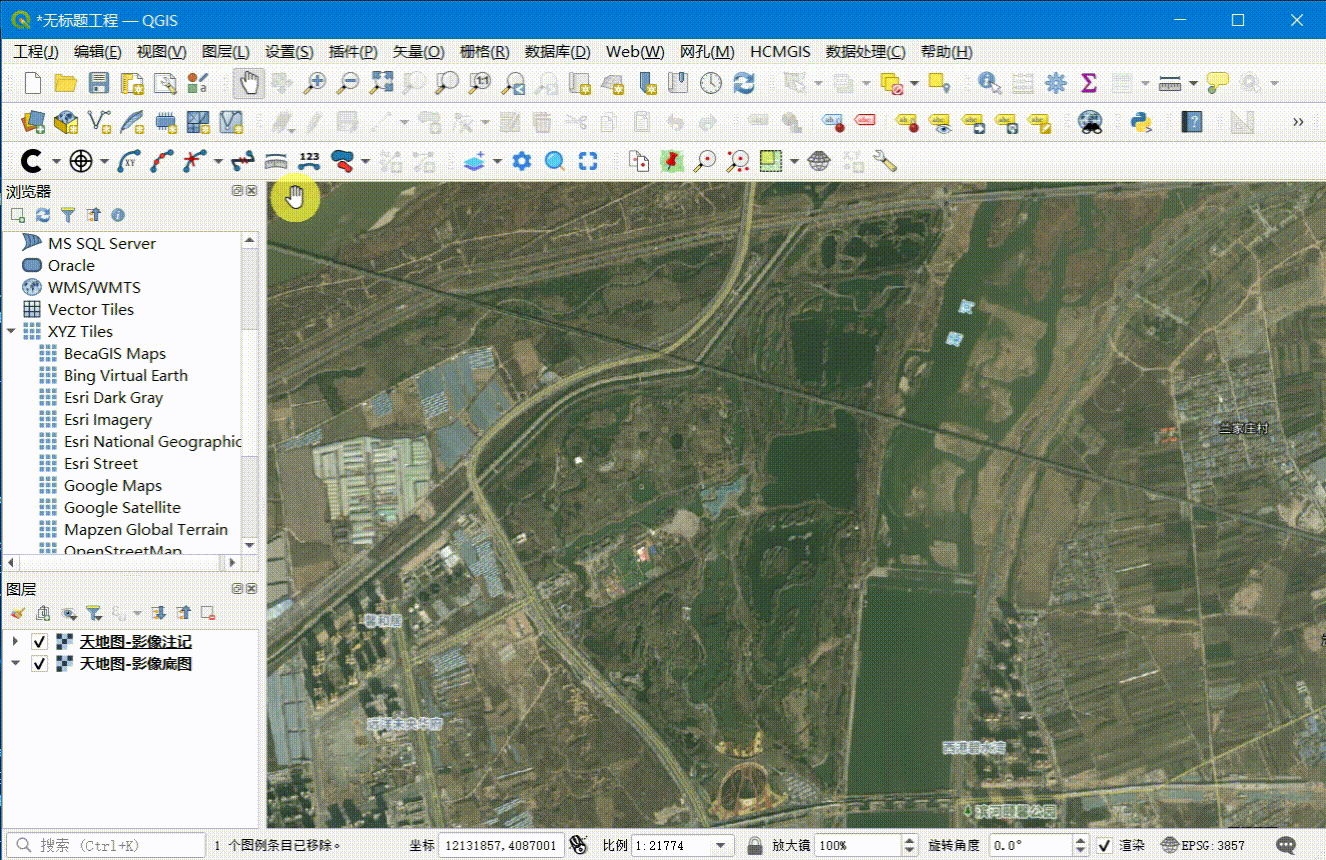Create a new GeoPackage layer
This screenshot has height=860, width=1326.
[66, 122]
